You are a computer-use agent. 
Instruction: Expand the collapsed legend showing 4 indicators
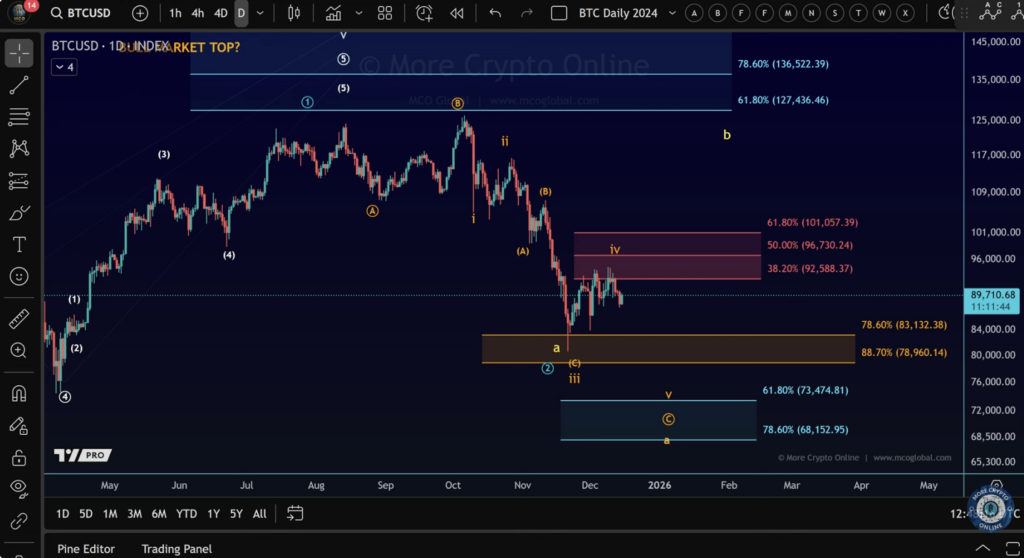tap(64, 67)
